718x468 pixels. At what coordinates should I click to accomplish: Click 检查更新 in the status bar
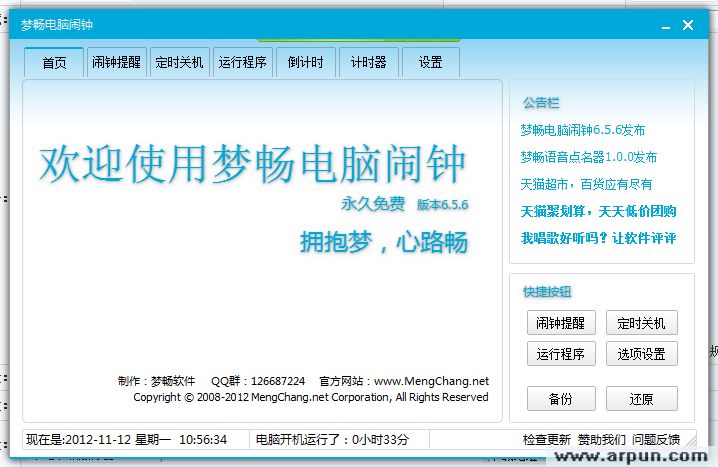[546, 440]
